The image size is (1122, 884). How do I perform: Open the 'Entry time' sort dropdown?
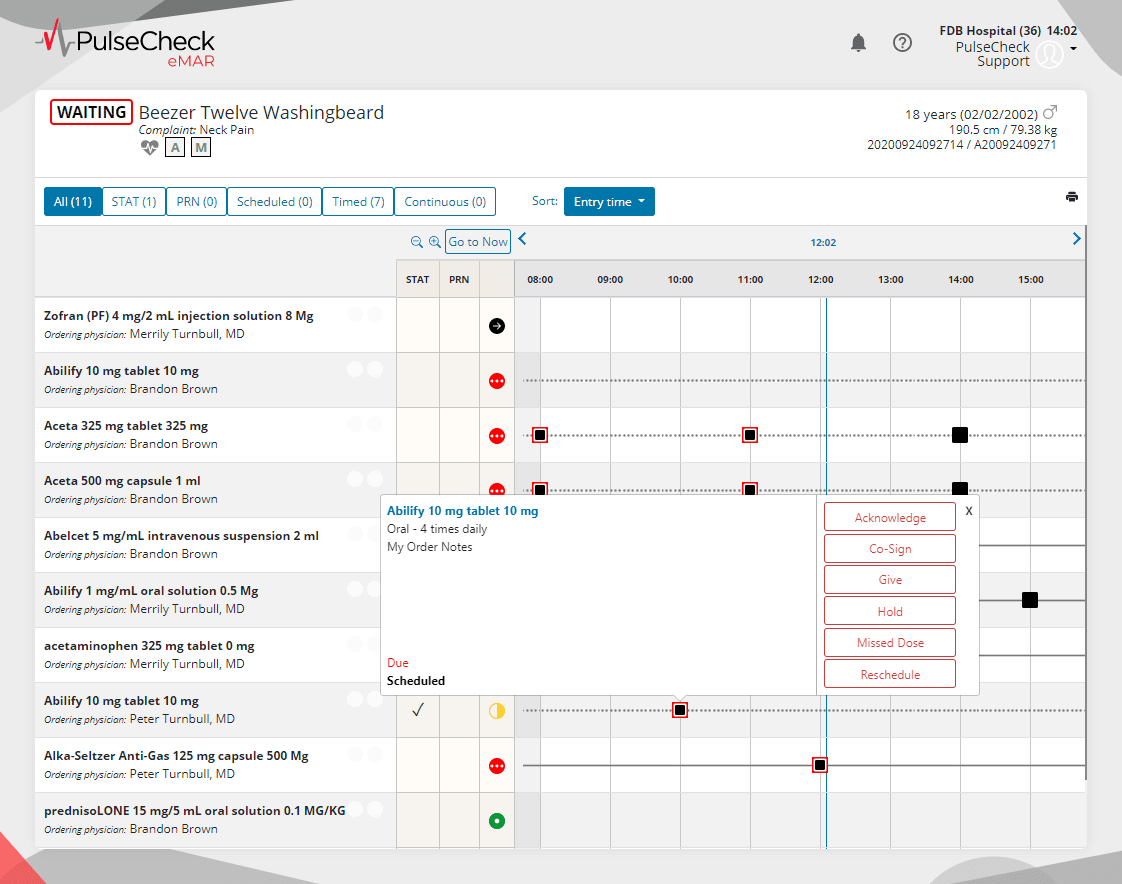coord(609,201)
